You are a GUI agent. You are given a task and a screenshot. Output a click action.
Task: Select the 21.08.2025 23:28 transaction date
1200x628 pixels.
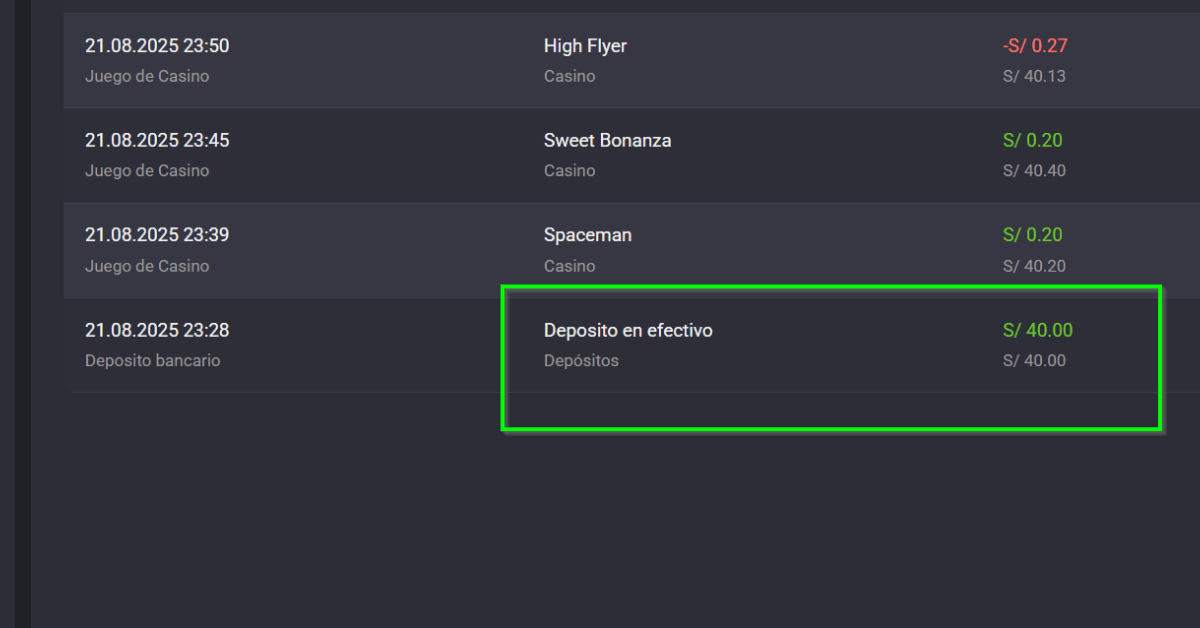coord(157,330)
